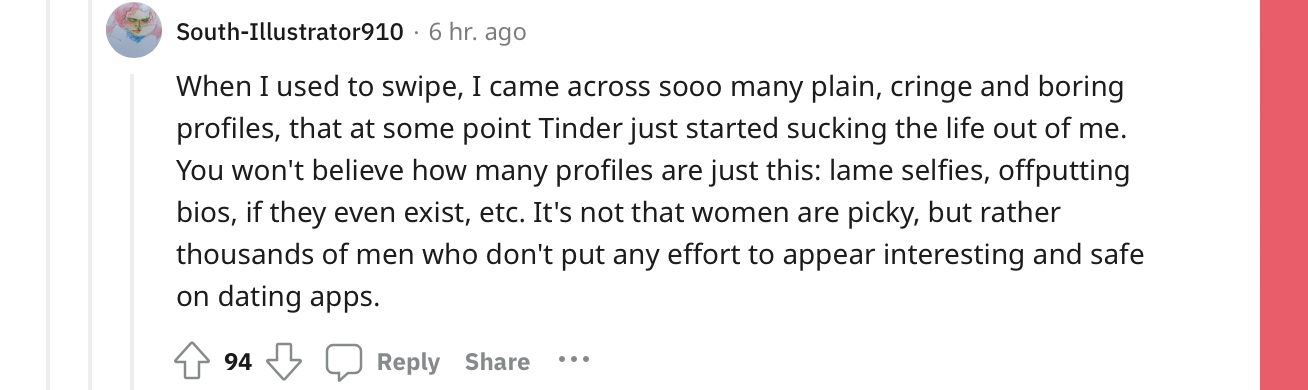Open South-Illustrator910's avatar image

133,31
